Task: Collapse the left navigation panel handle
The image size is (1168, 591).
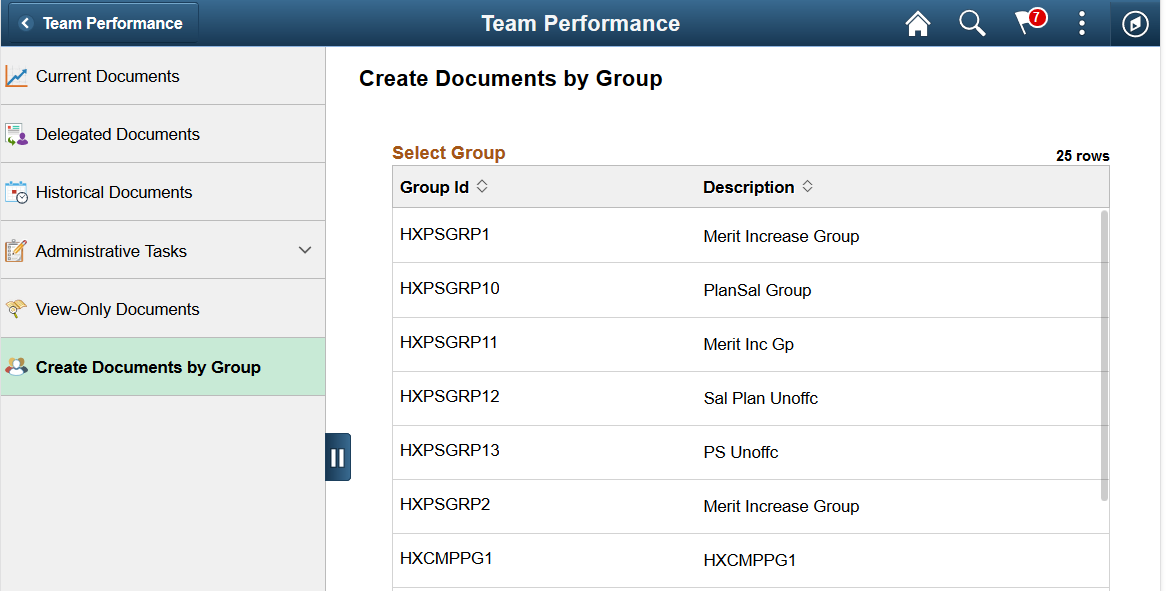Action: click(337, 457)
